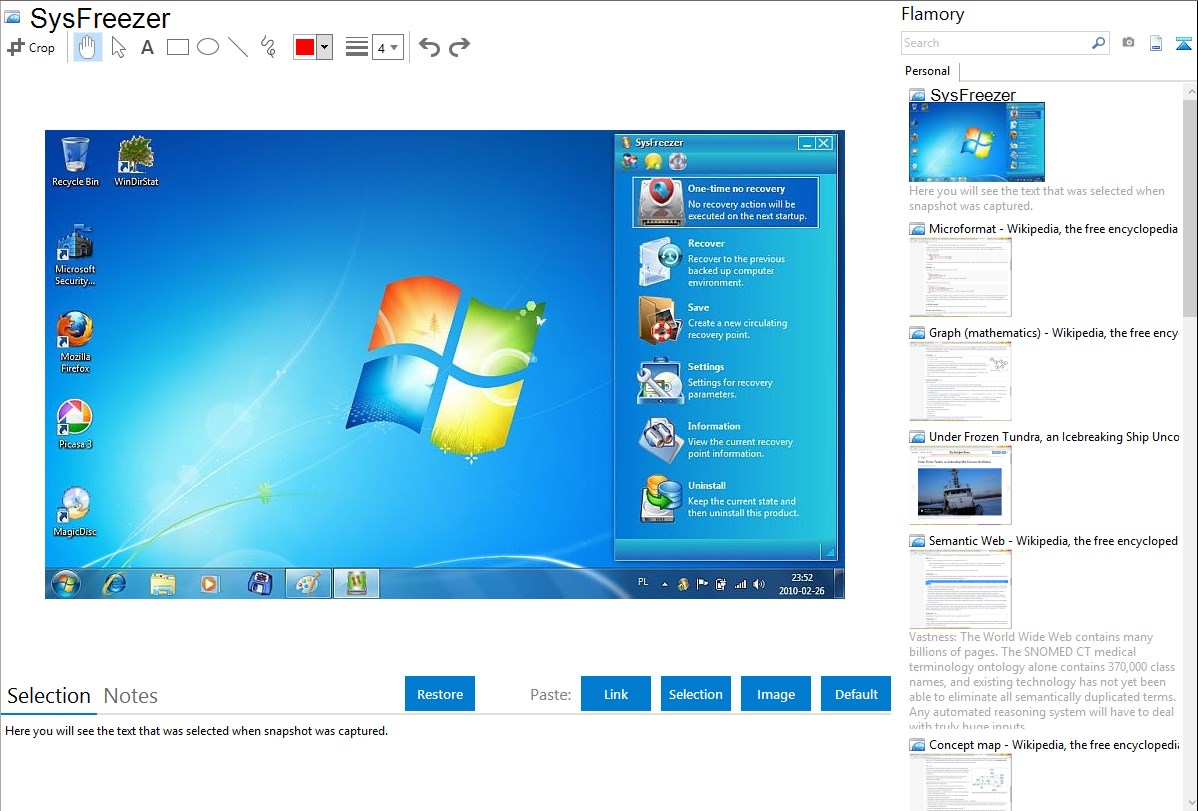Screen dimensions: 1198x811
Task: Open the SysFreezer snapshot thumbnail
Action: pos(976,142)
